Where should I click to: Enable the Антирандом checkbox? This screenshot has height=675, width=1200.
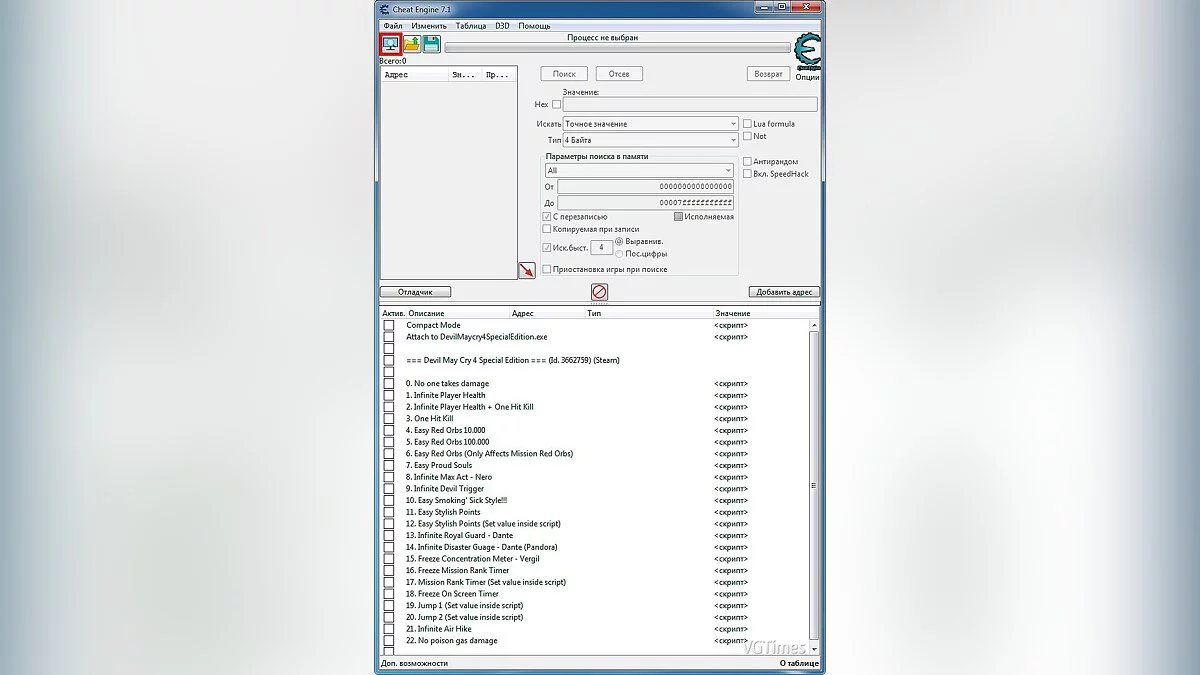pyautogui.click(x=747, y=161)
